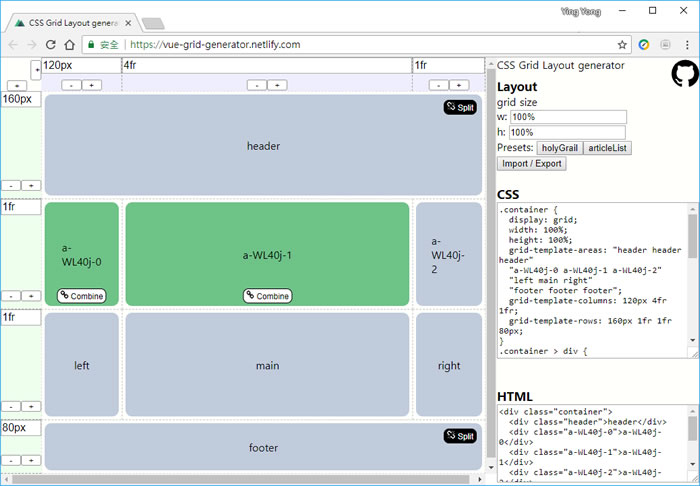Screen dimensions: 700x486
Task: Split the footer grid area
Action: coord(460,436)
